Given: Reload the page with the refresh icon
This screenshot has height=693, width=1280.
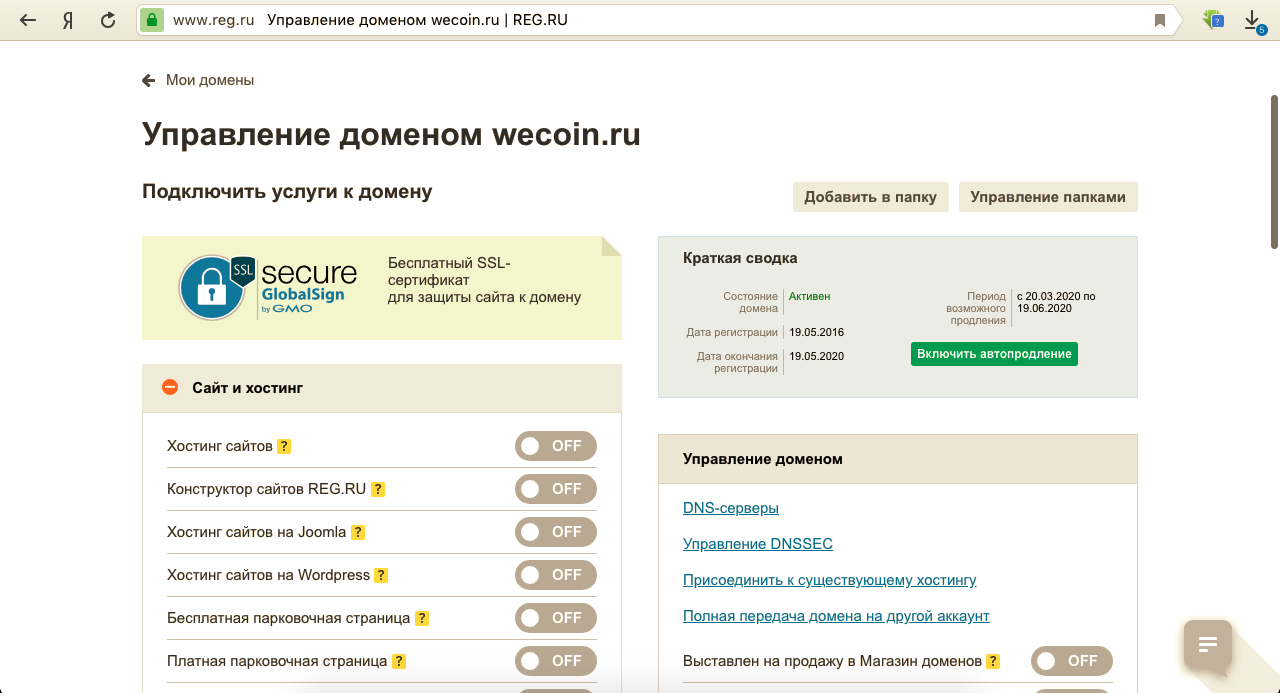Looking at the screenshot, I should click(108, 20).
